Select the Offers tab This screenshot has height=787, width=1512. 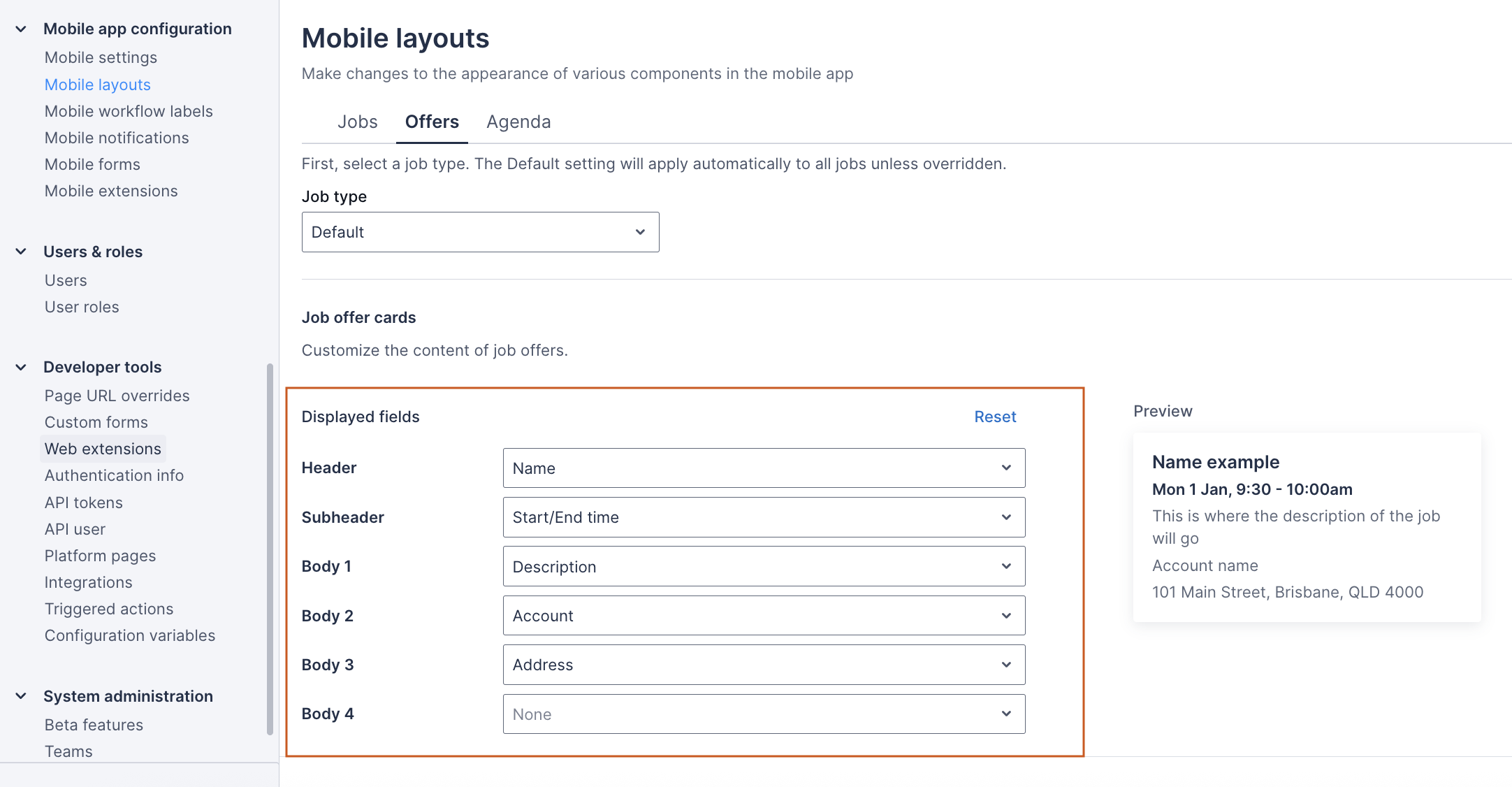[432, 122]
